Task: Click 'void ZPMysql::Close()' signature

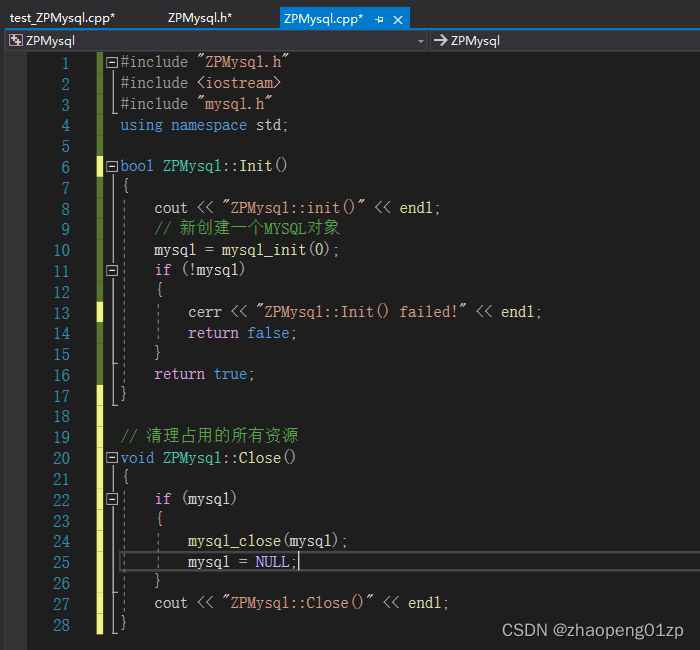Action: [x=208, y=458]
